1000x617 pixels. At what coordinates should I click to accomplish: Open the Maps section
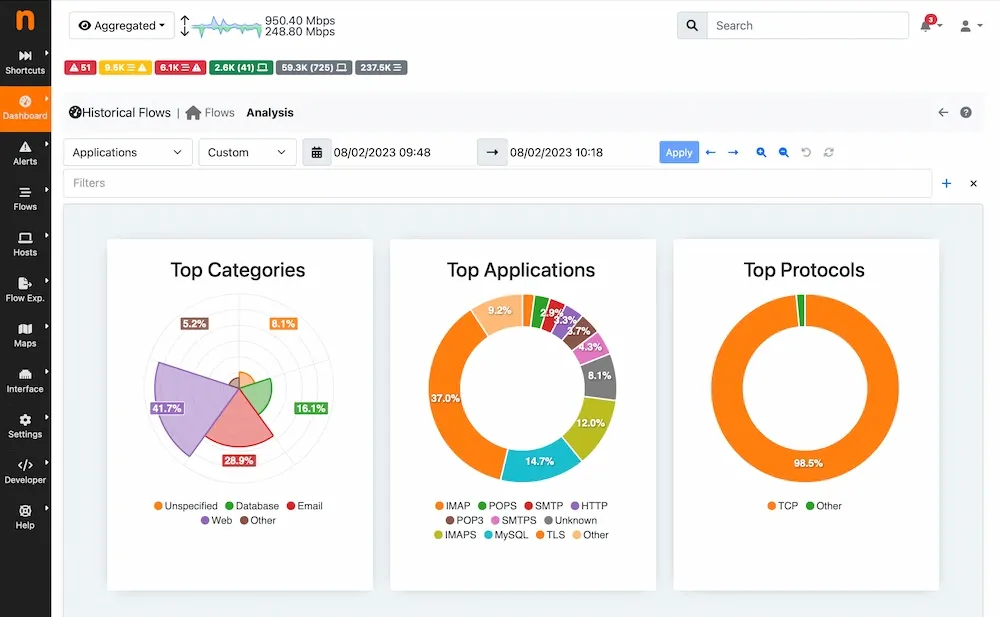coord(25,333)
